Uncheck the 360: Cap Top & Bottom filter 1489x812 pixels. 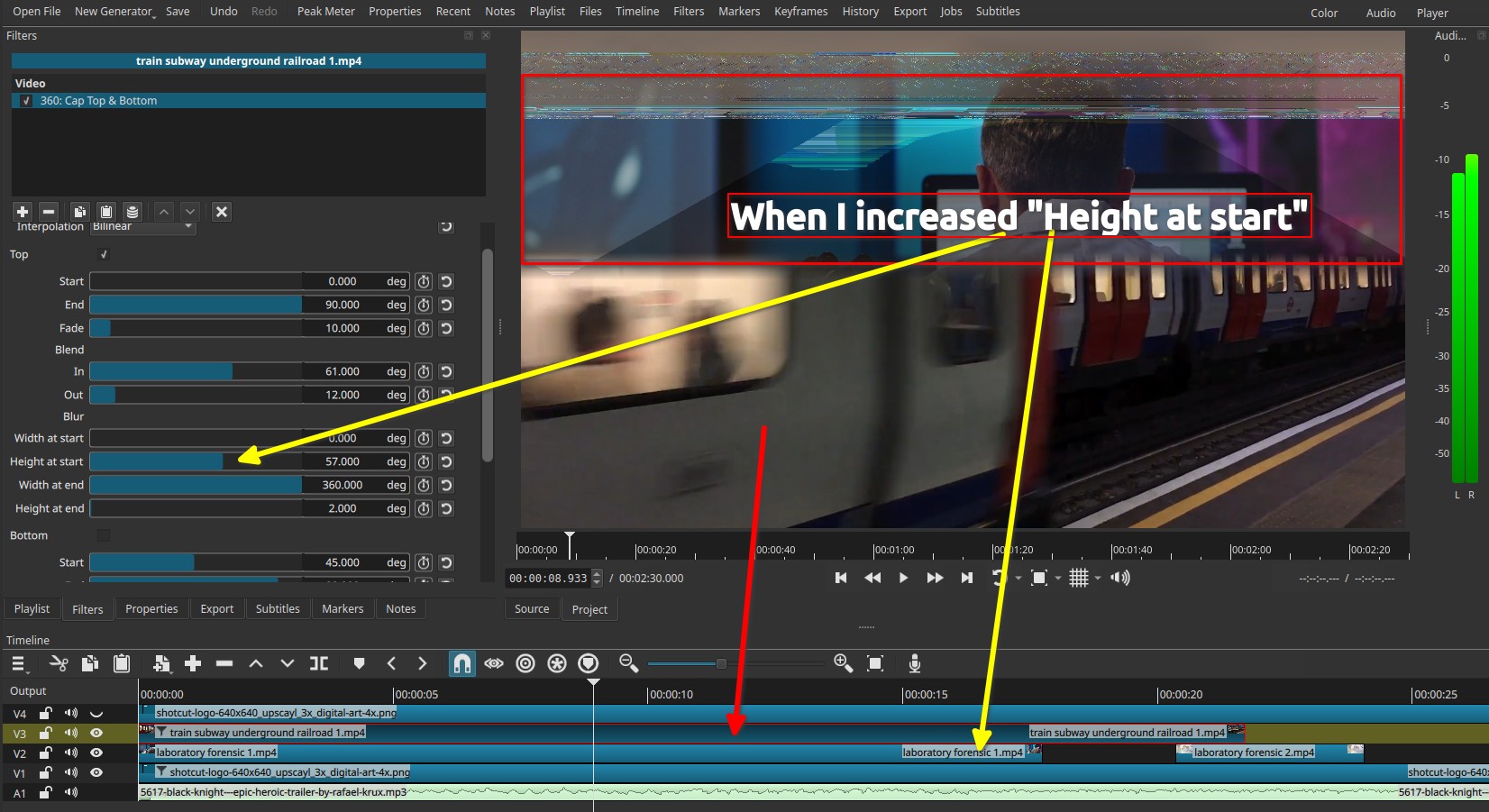(x=26, y=101)
